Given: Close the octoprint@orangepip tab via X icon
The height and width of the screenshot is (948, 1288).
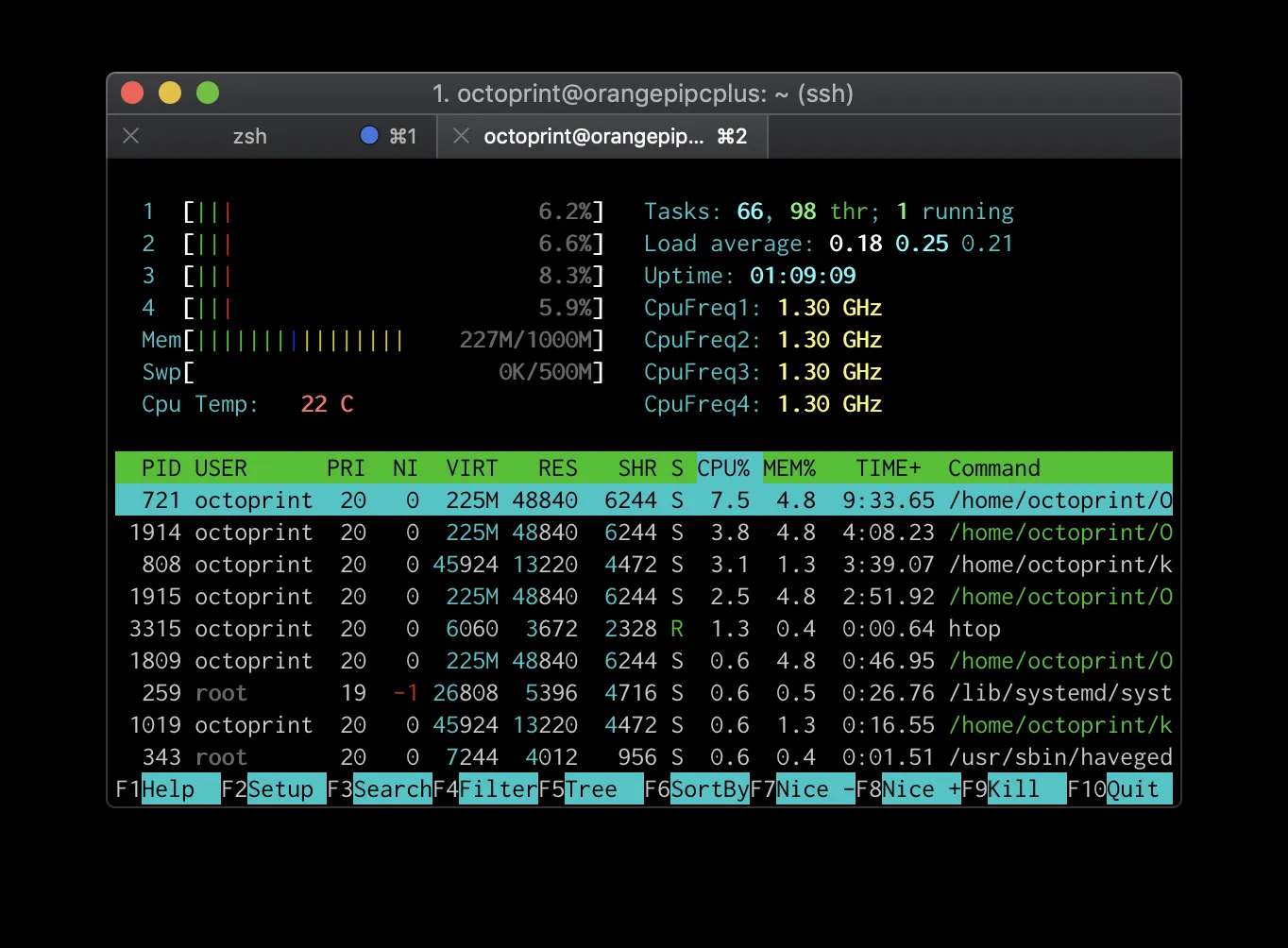Looking at the screenshot, I should point(461,136).
